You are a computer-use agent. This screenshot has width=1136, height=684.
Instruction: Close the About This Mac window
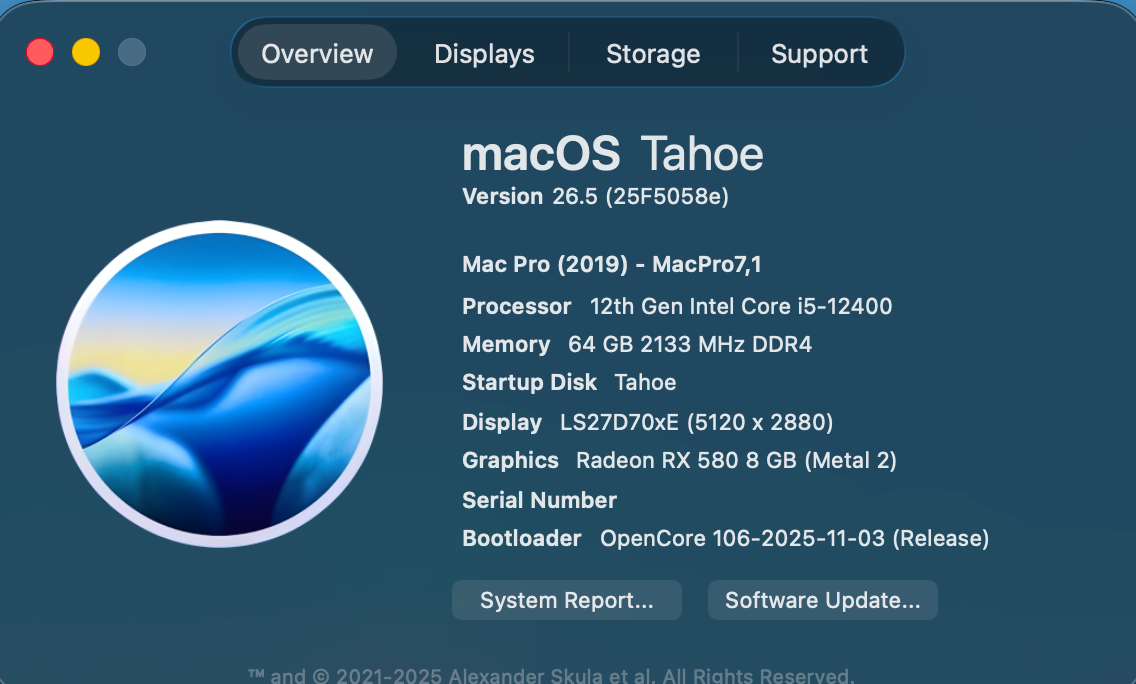point(40,52)
